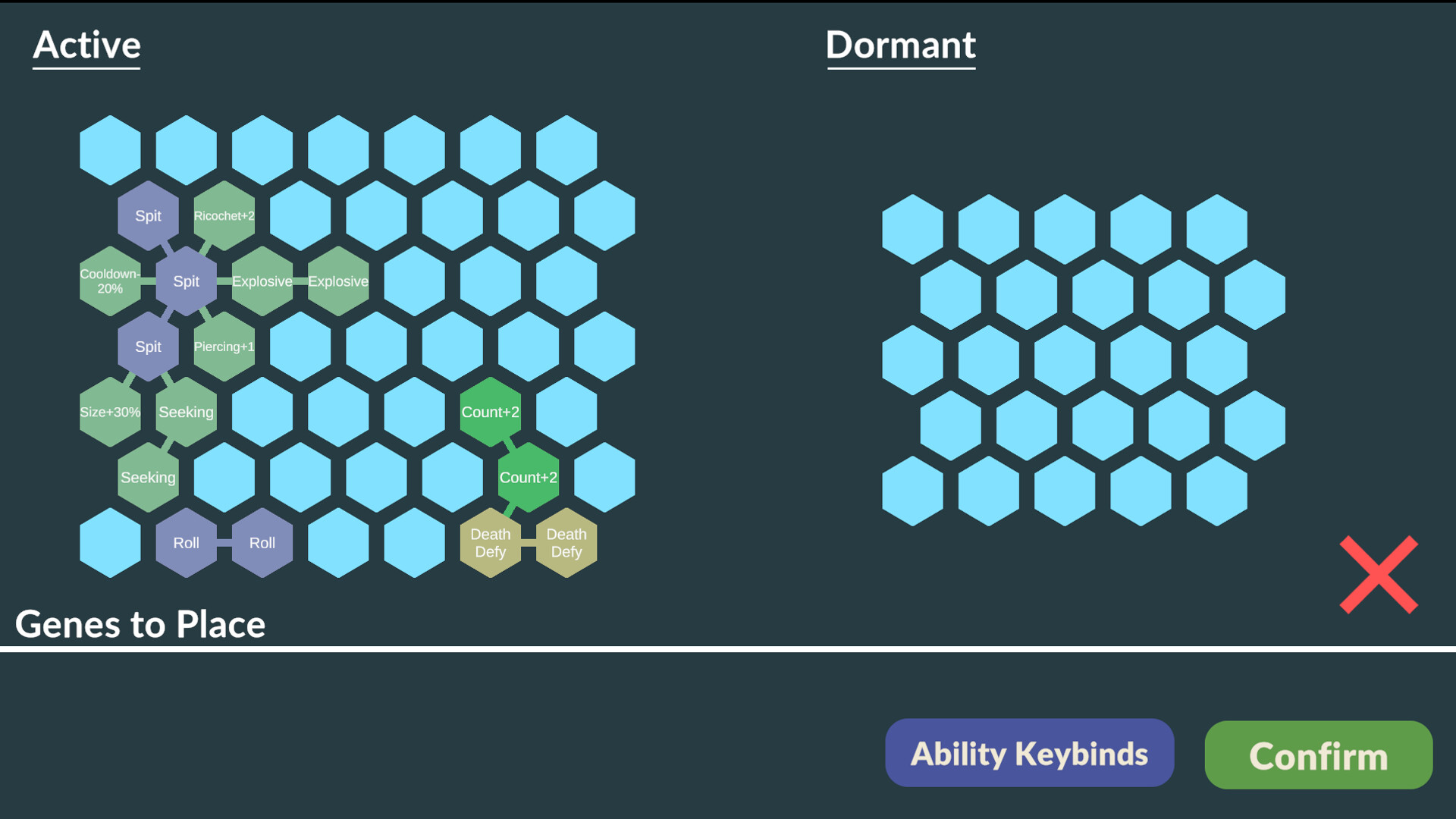Click the Ricochet+2 gene hexagon
Screen dimensions: 1456x819
click(224, 216)
